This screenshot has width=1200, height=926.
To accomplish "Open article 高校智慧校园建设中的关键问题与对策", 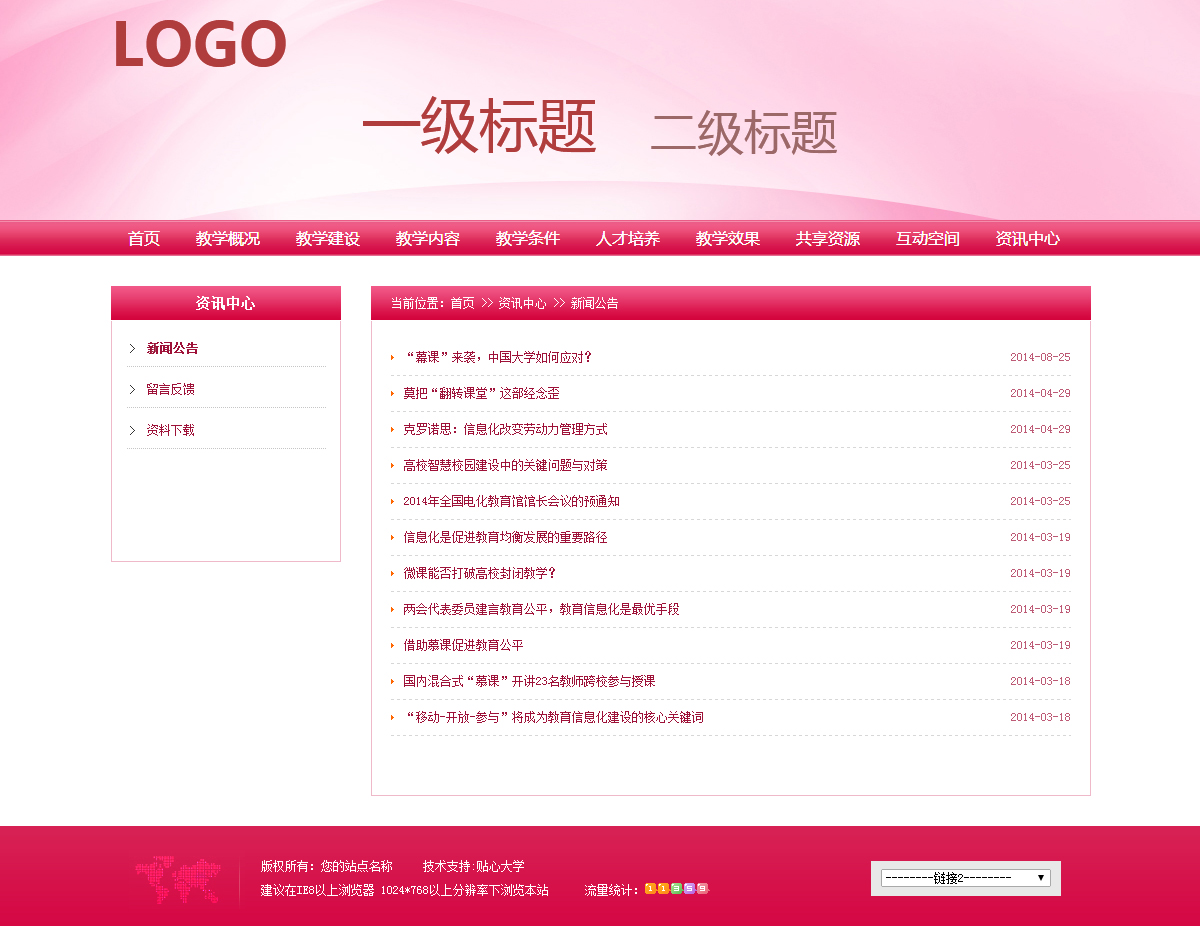I will click(x=505, y=465).
